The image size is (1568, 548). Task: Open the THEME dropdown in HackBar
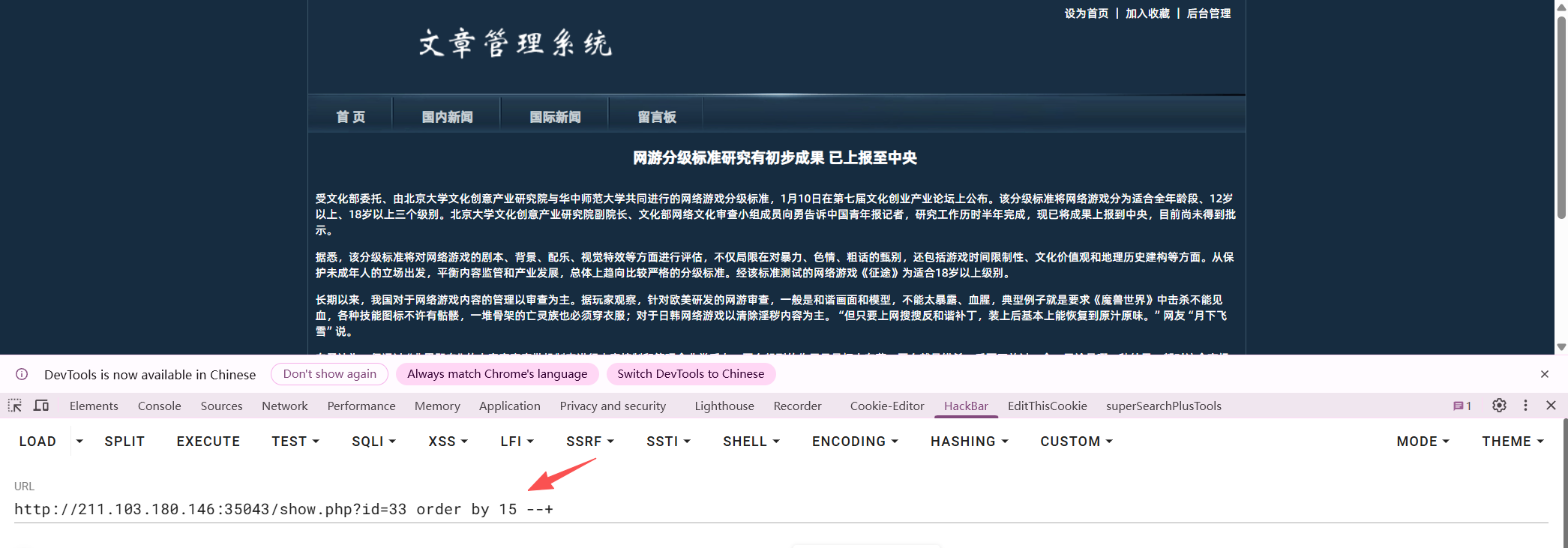pos(1513,442)
